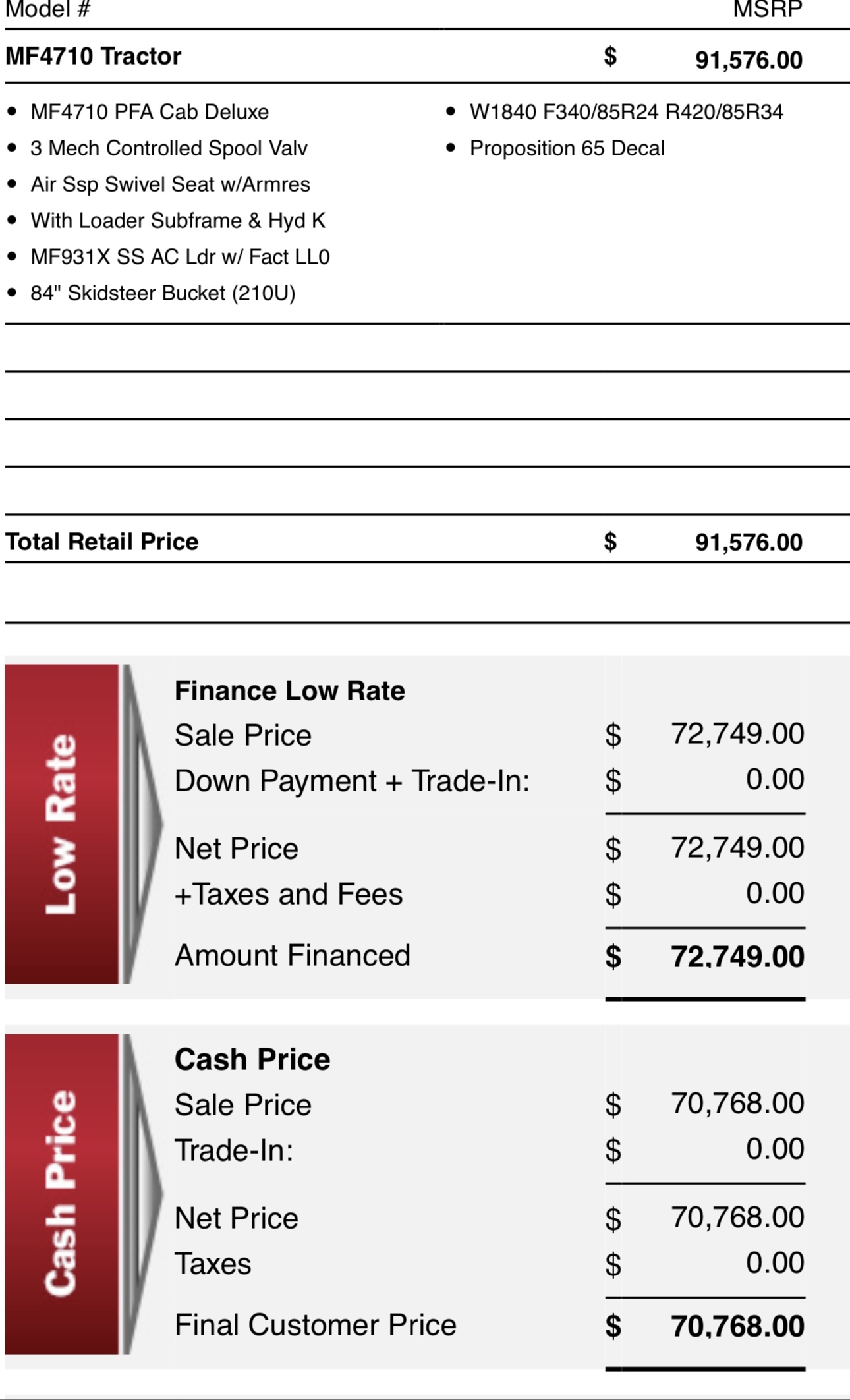Select the MF4710 Tractor model heading
Viewport: 850px width, 1400px height.
(x=93, y=57)
